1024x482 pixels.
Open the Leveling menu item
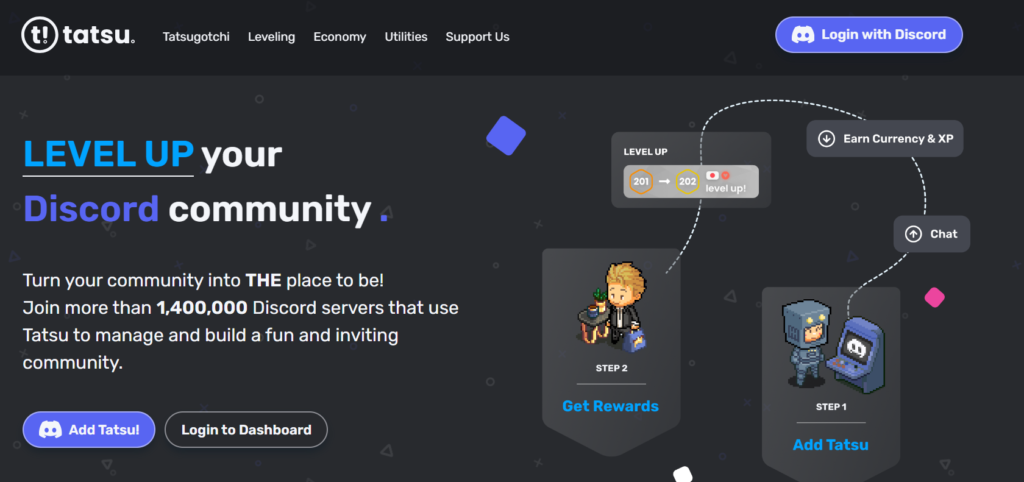click(x=272, y=37)
